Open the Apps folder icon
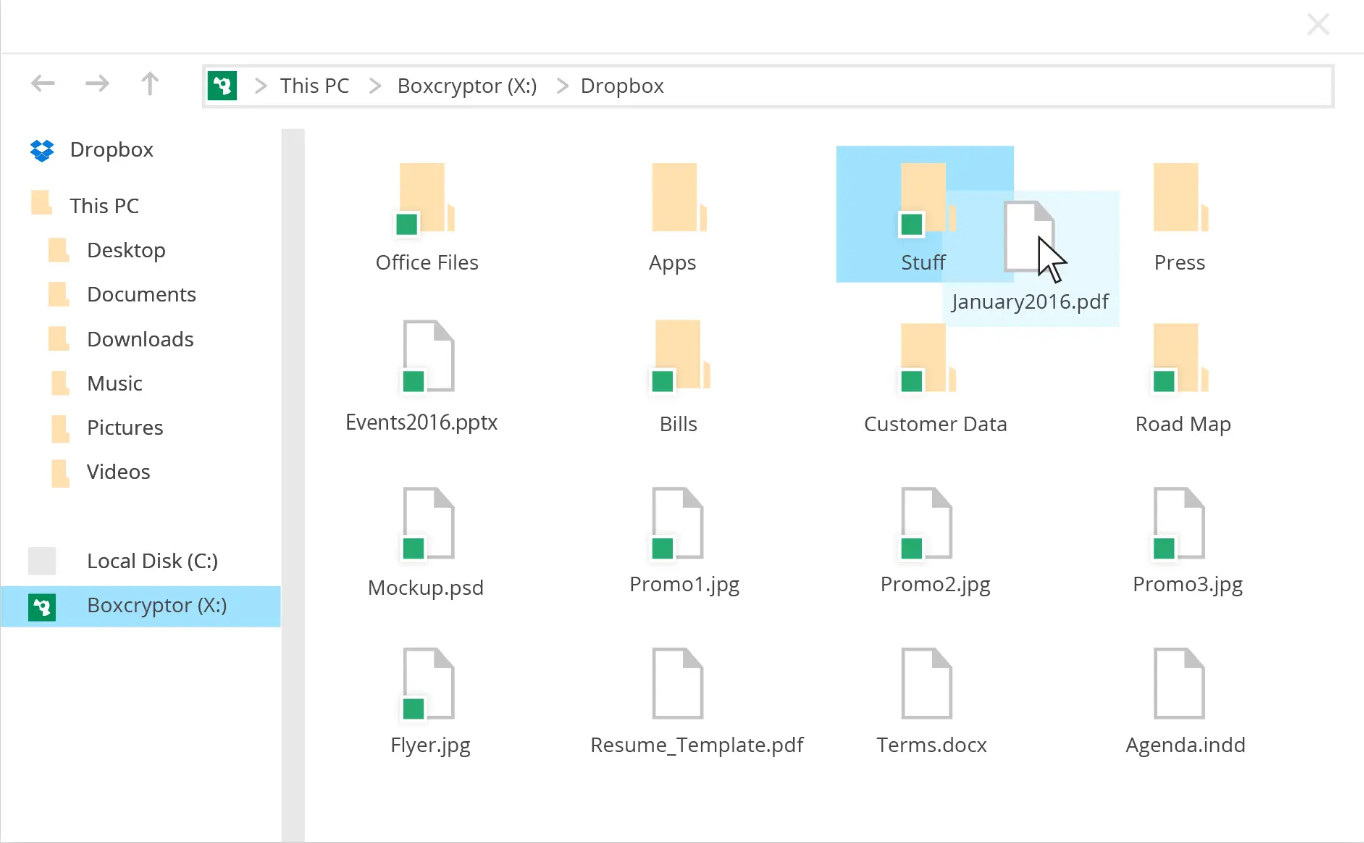Viewport: 1364px width, 843px height. (680, 197)
